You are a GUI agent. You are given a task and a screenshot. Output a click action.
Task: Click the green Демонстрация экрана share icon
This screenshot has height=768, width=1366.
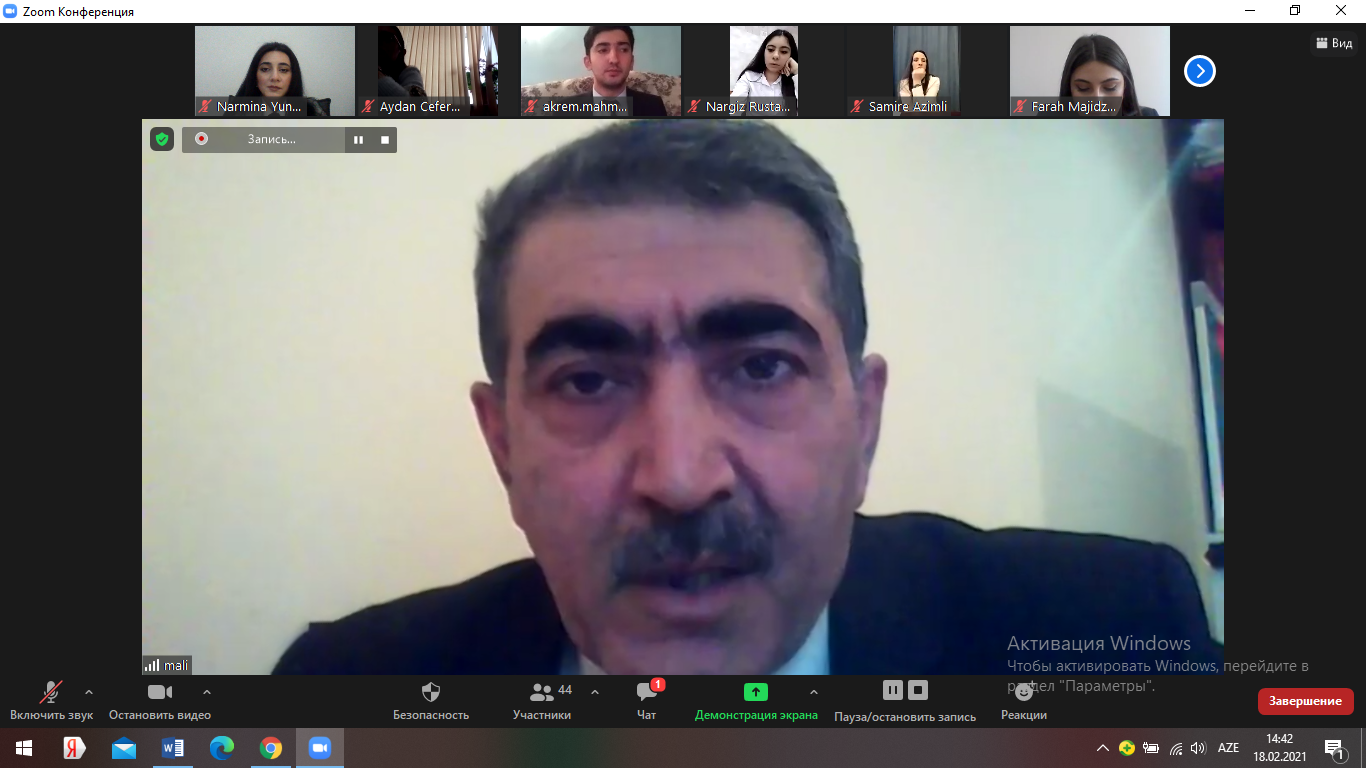[755, 692]
